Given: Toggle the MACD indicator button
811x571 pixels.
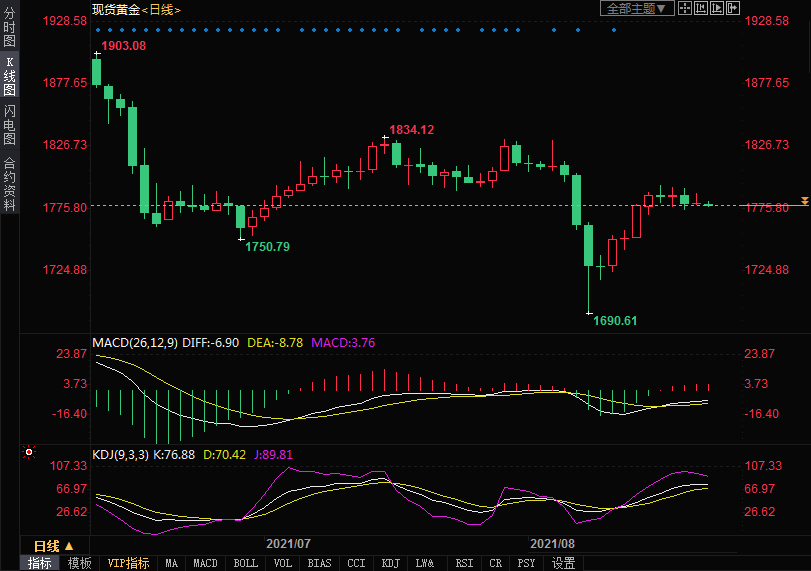Looking at the screenshot, I should [205, 563].
